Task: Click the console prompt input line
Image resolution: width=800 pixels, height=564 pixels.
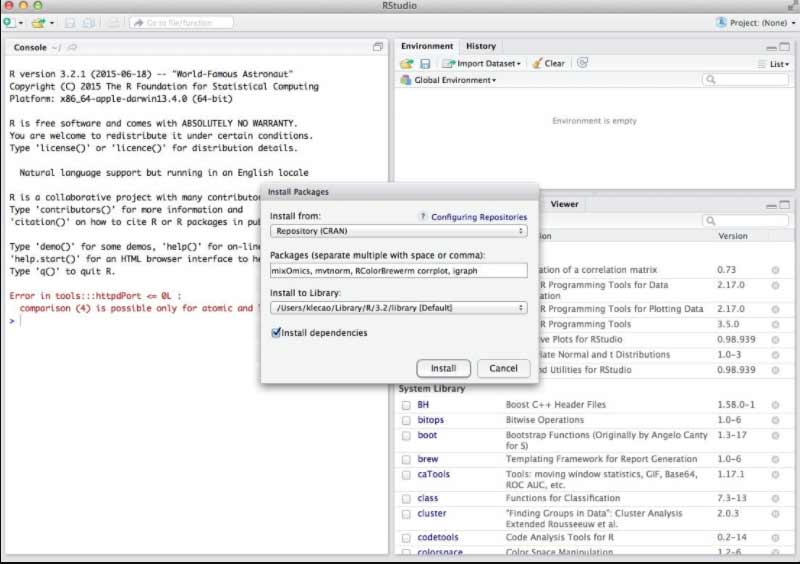Action: pyautogui.click(x=196, y=321)
